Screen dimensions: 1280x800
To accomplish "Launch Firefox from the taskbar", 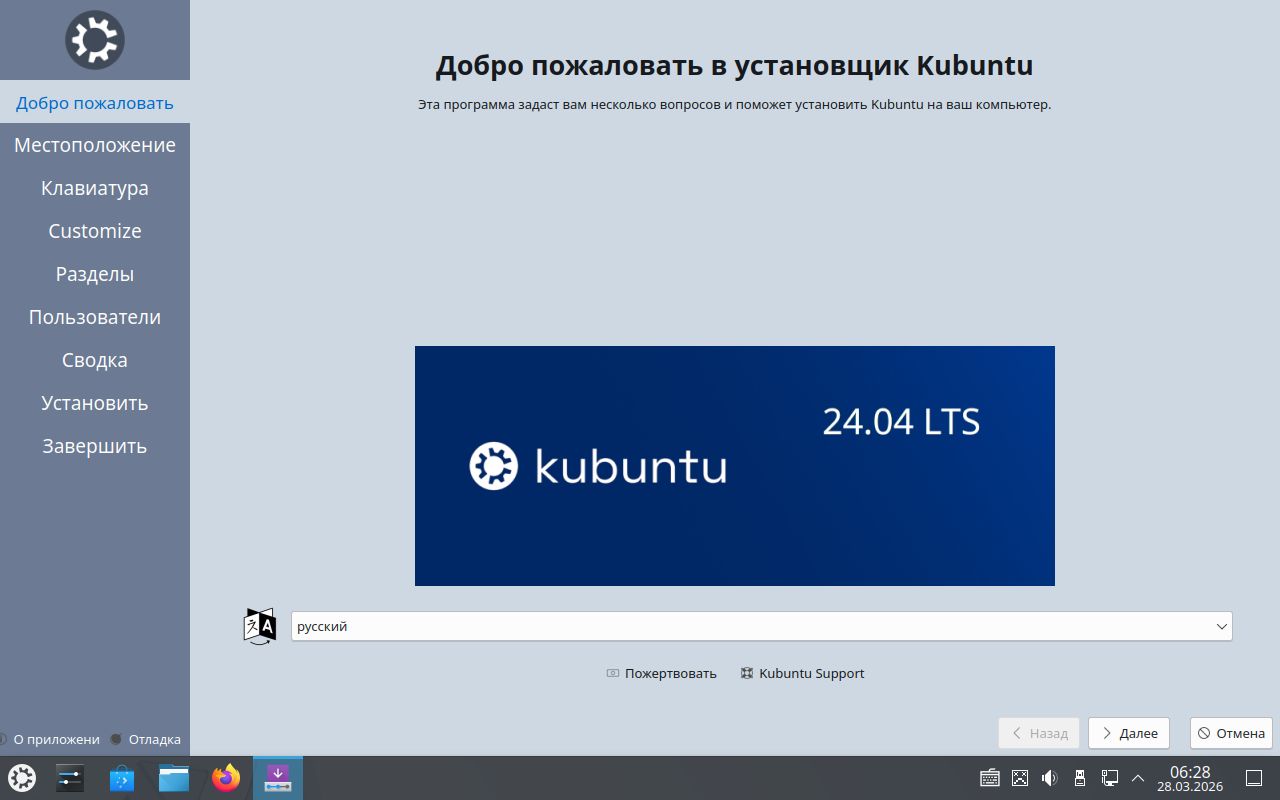I will [x=227, y=778].
